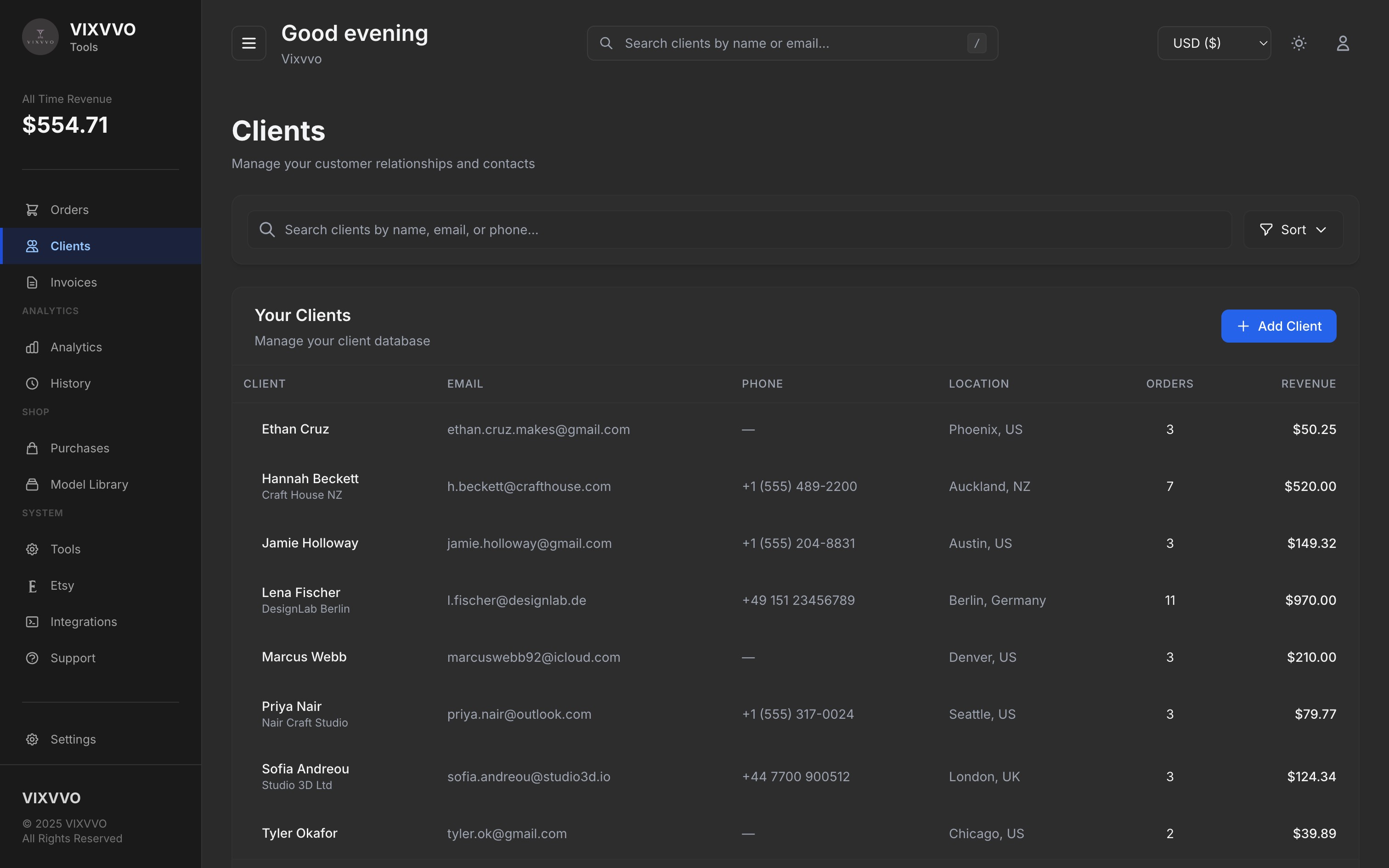
Task: Click the top global client search box
Action: 792,43
